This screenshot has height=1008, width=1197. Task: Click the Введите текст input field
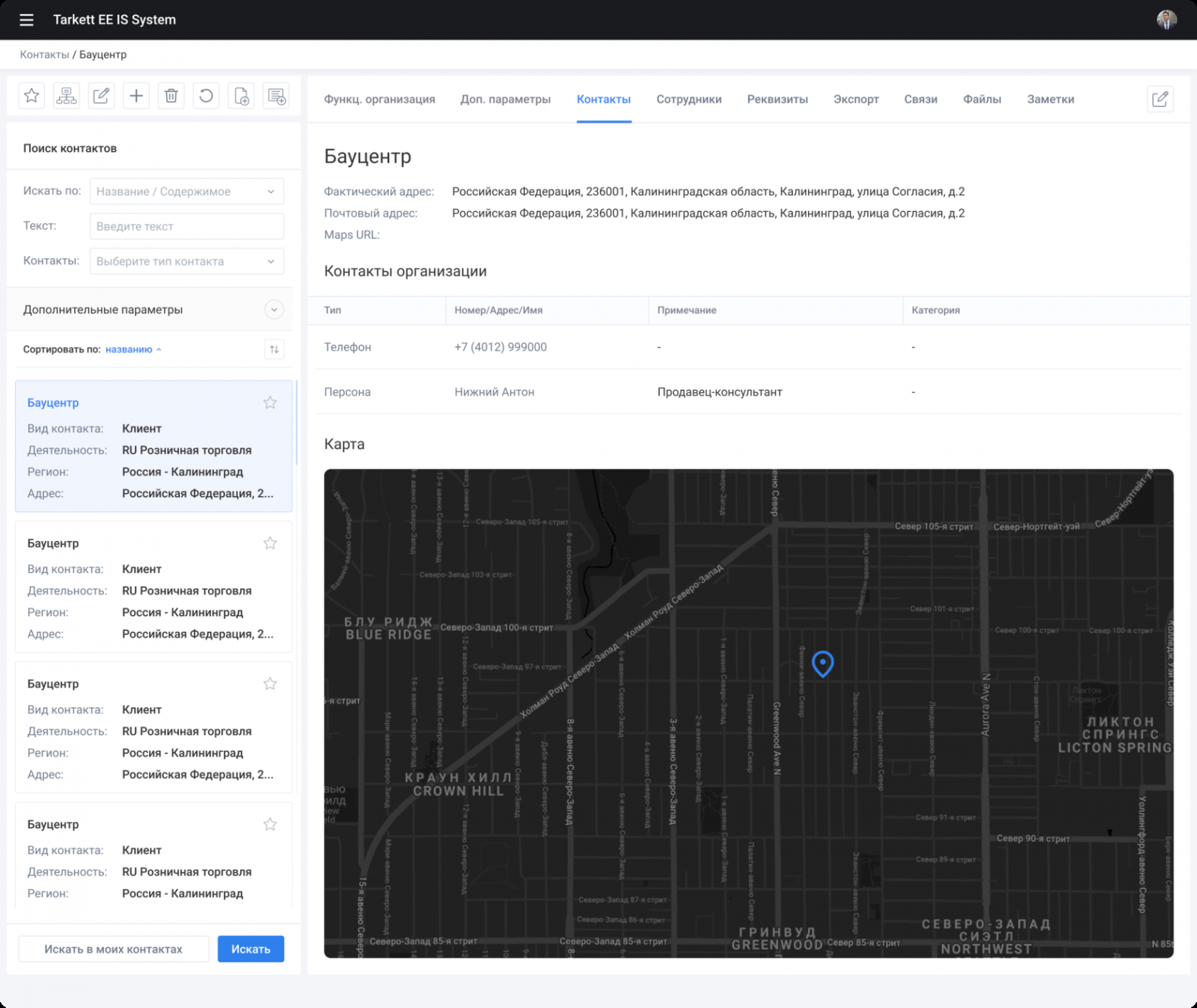point(186,226)
